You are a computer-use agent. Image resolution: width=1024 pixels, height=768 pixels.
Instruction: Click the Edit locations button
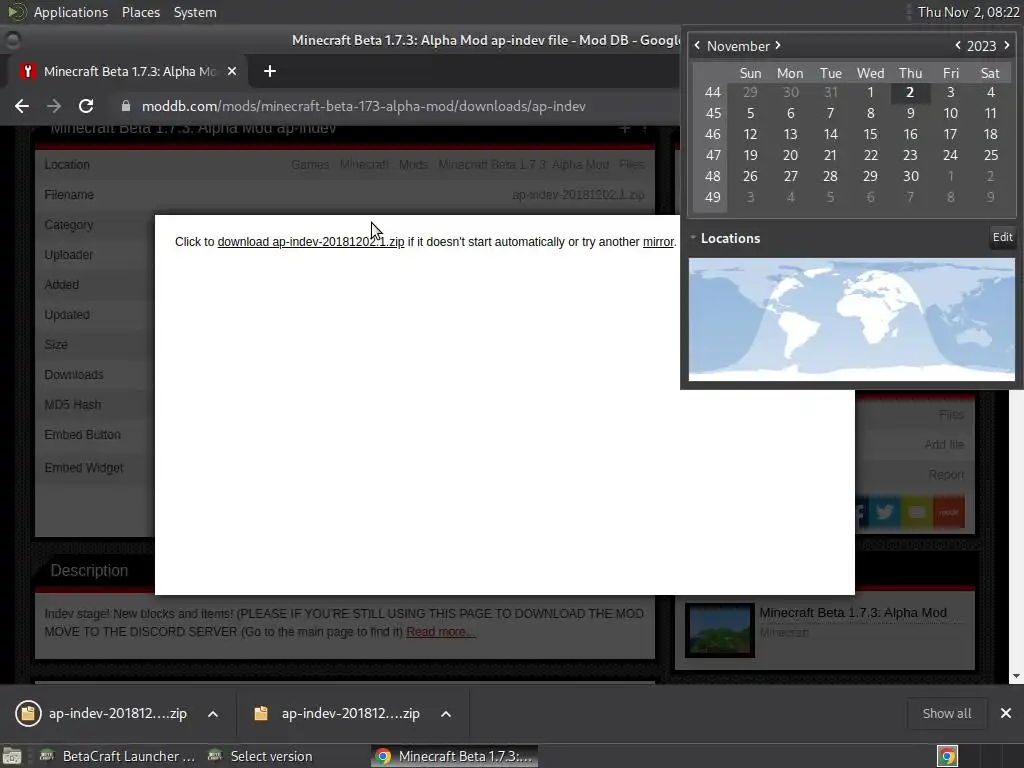1002,237
